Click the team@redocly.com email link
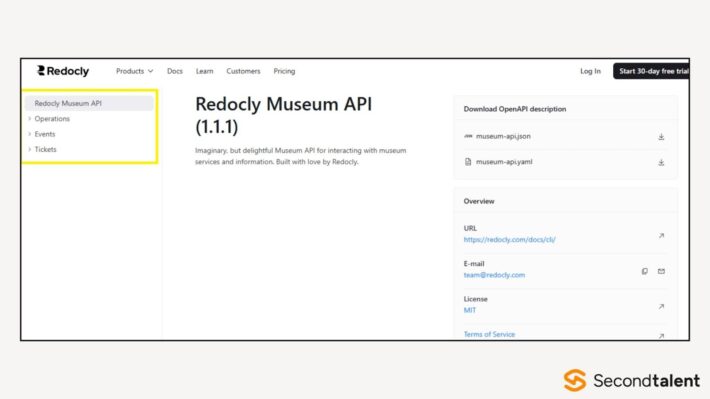The image size is (710, 399). (x=494, y=275)
